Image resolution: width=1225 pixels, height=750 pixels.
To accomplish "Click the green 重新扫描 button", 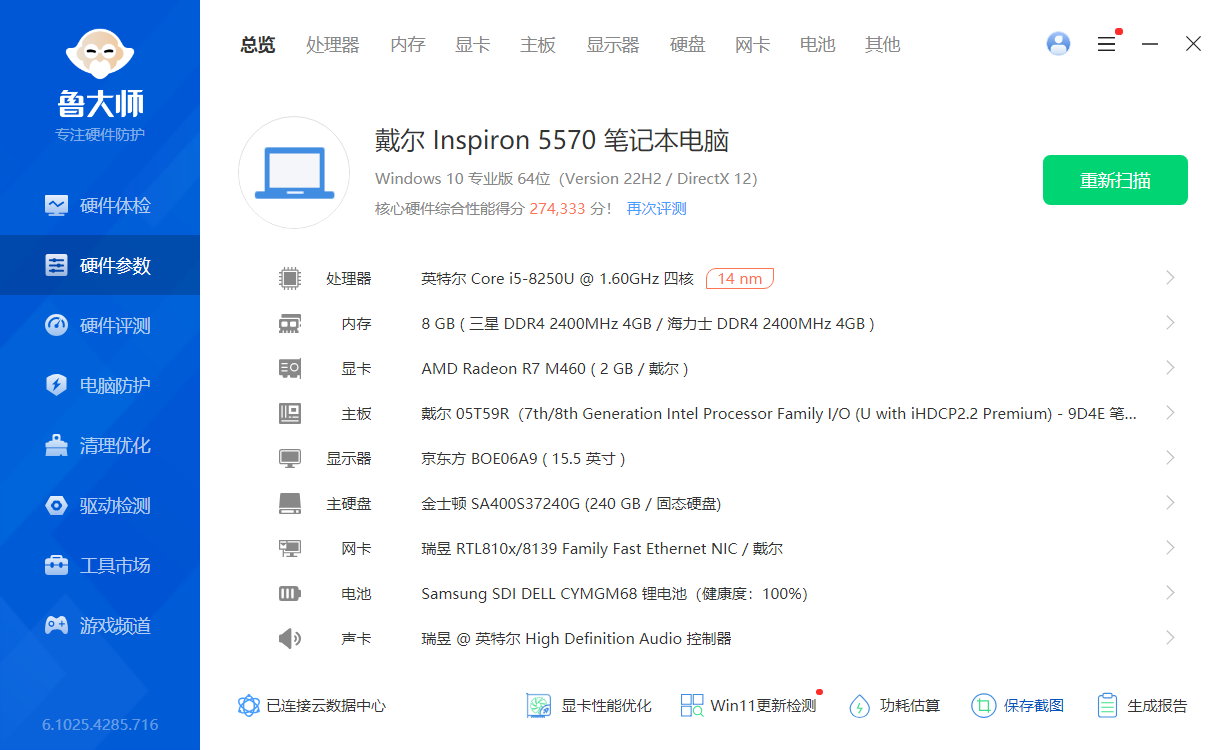I will [1115, 180].
